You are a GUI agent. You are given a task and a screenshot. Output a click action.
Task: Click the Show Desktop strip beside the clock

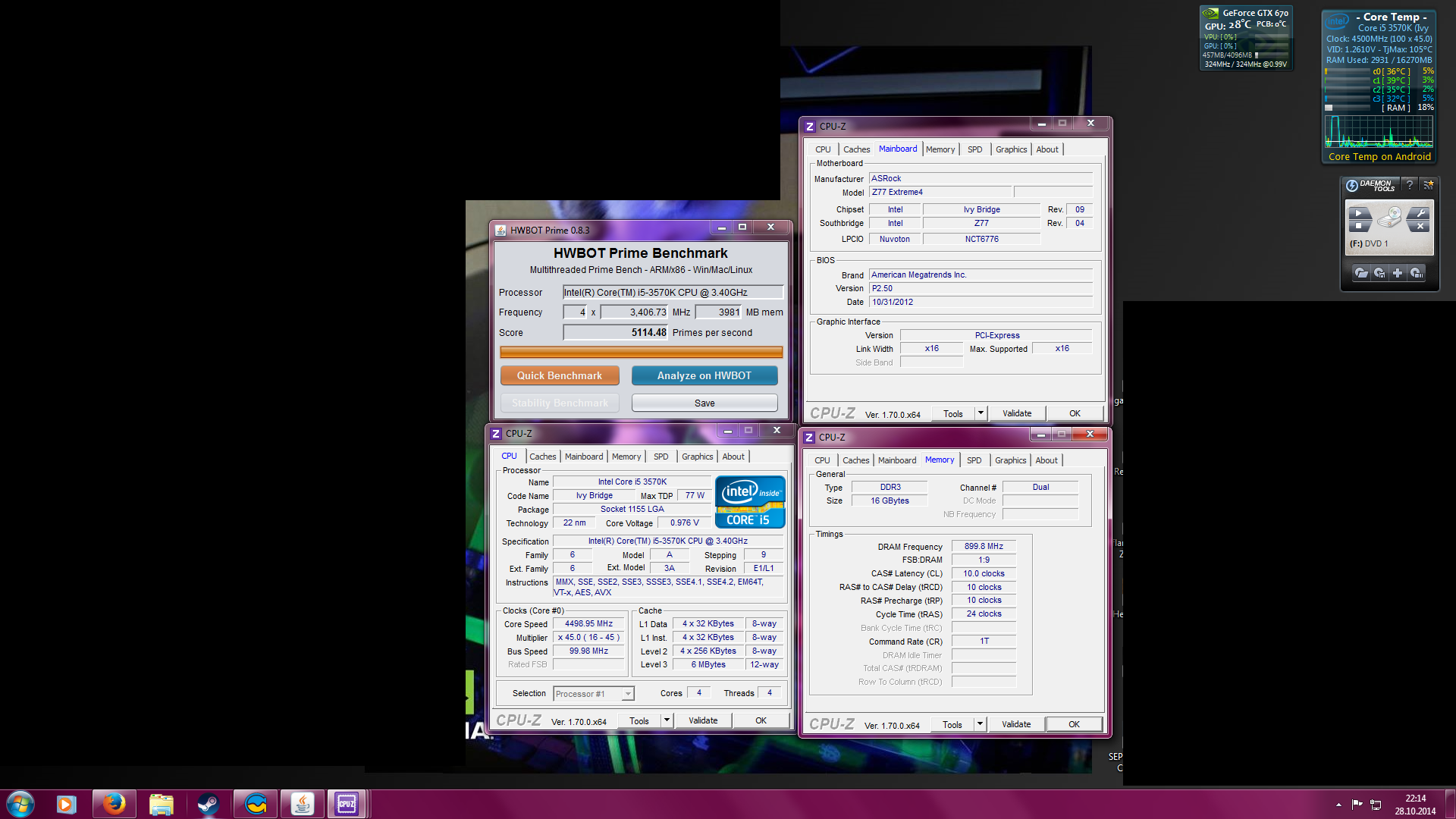tap(1450, 804)
